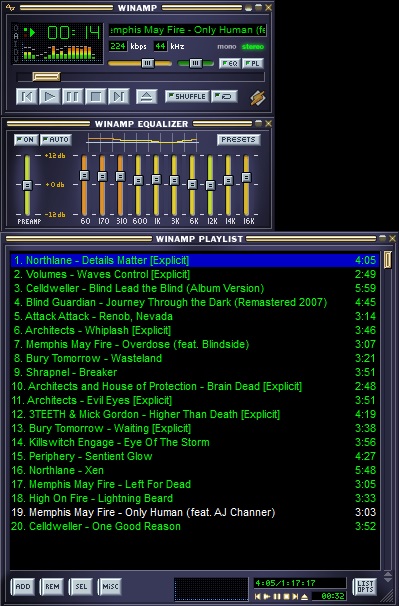Screen dimensions: 399x606
Task: Click the 310 Hz equalizer band slider
Action: click(120, 176)
